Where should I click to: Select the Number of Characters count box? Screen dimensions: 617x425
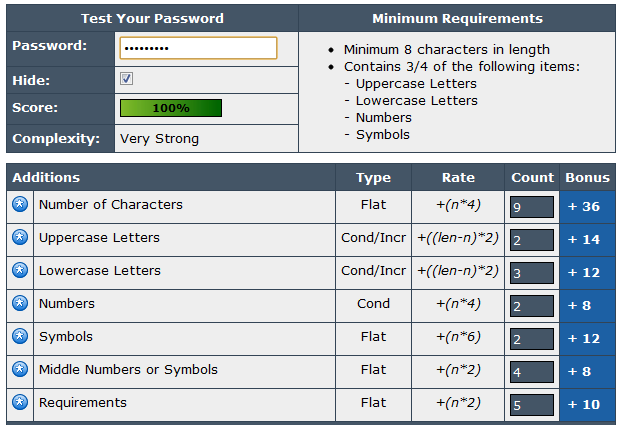click(x=532, y=207)
